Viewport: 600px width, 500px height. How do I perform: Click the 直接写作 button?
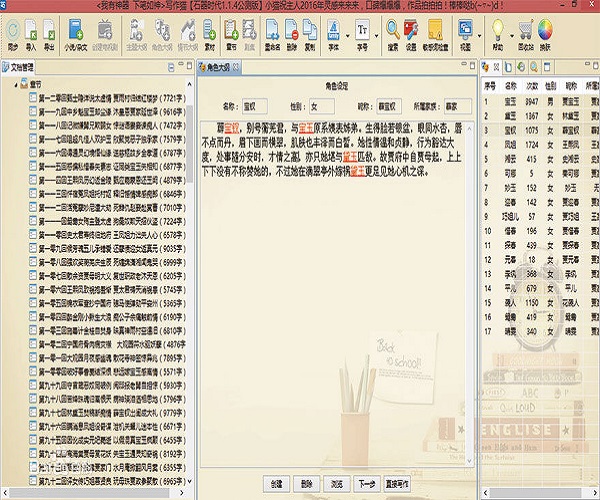[x=397, y=484]
